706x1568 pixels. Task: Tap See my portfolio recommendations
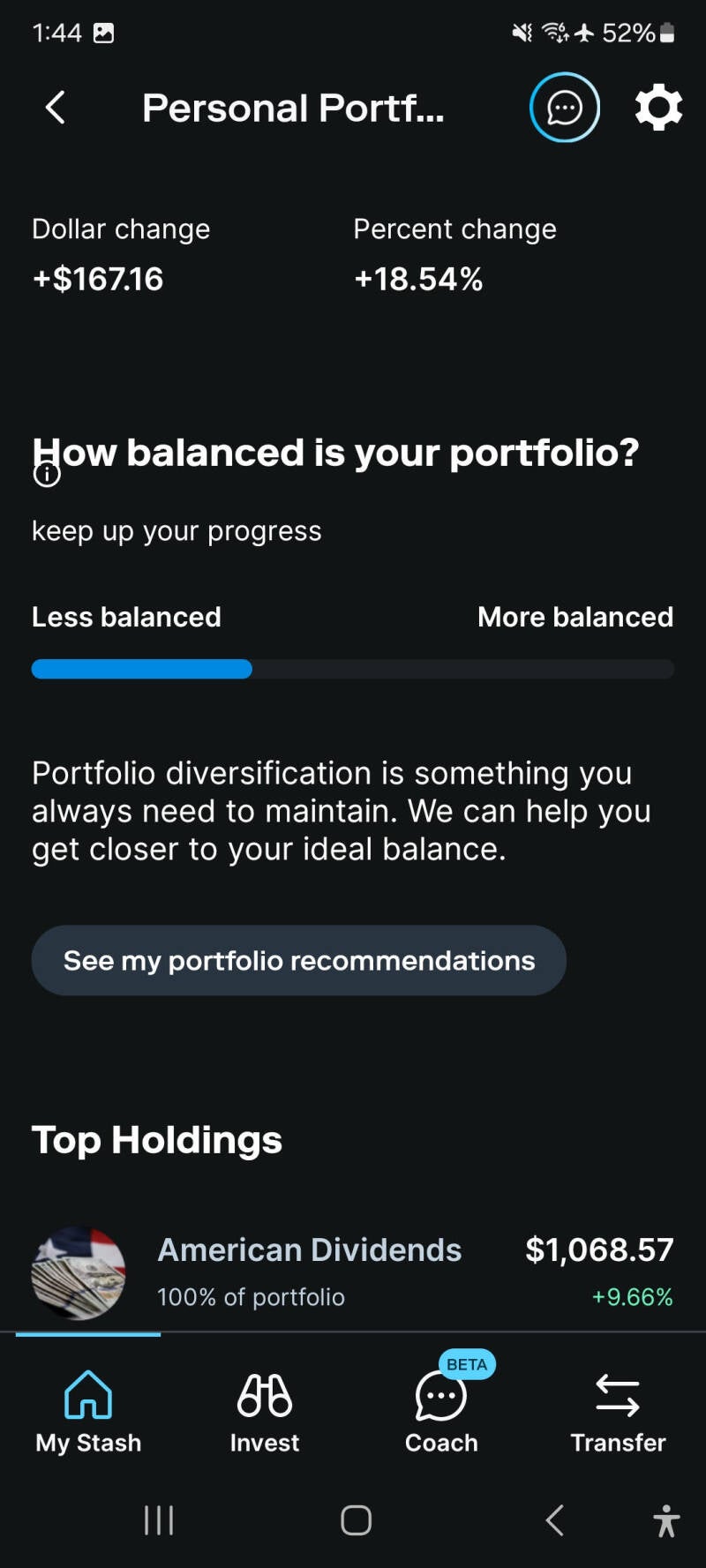click(298, 960)
